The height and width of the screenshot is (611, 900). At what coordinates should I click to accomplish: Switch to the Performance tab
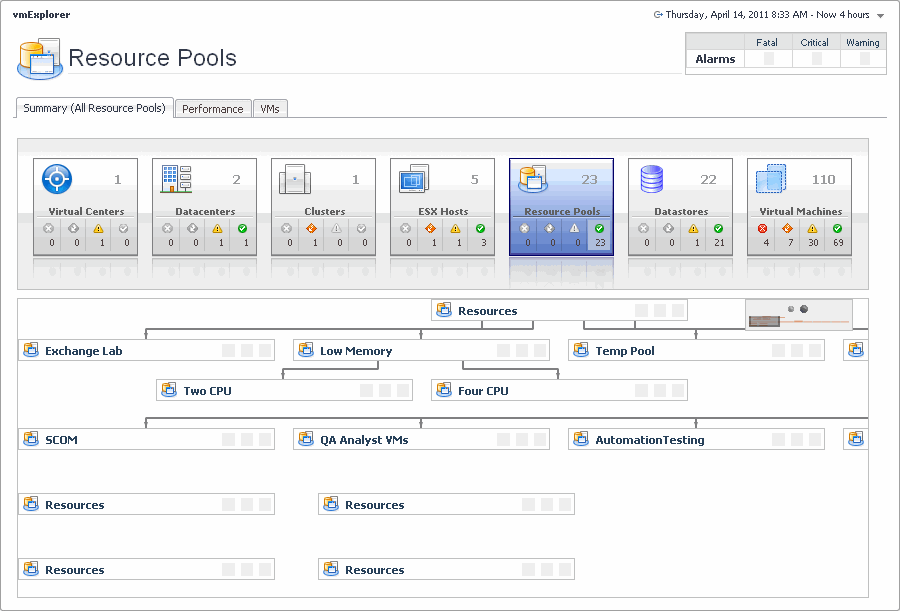click(212, 109)
